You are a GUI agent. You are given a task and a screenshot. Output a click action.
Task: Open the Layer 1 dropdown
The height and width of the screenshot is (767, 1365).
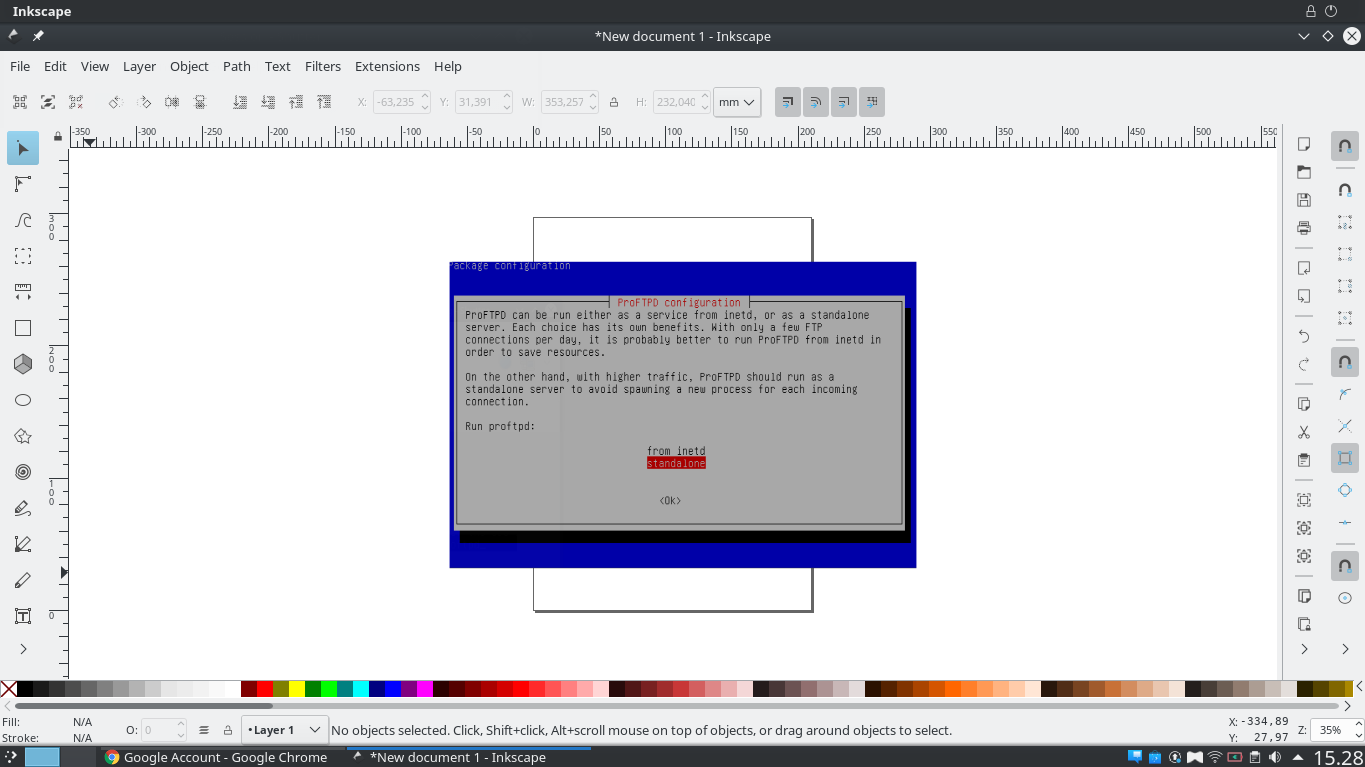point(285,730)
